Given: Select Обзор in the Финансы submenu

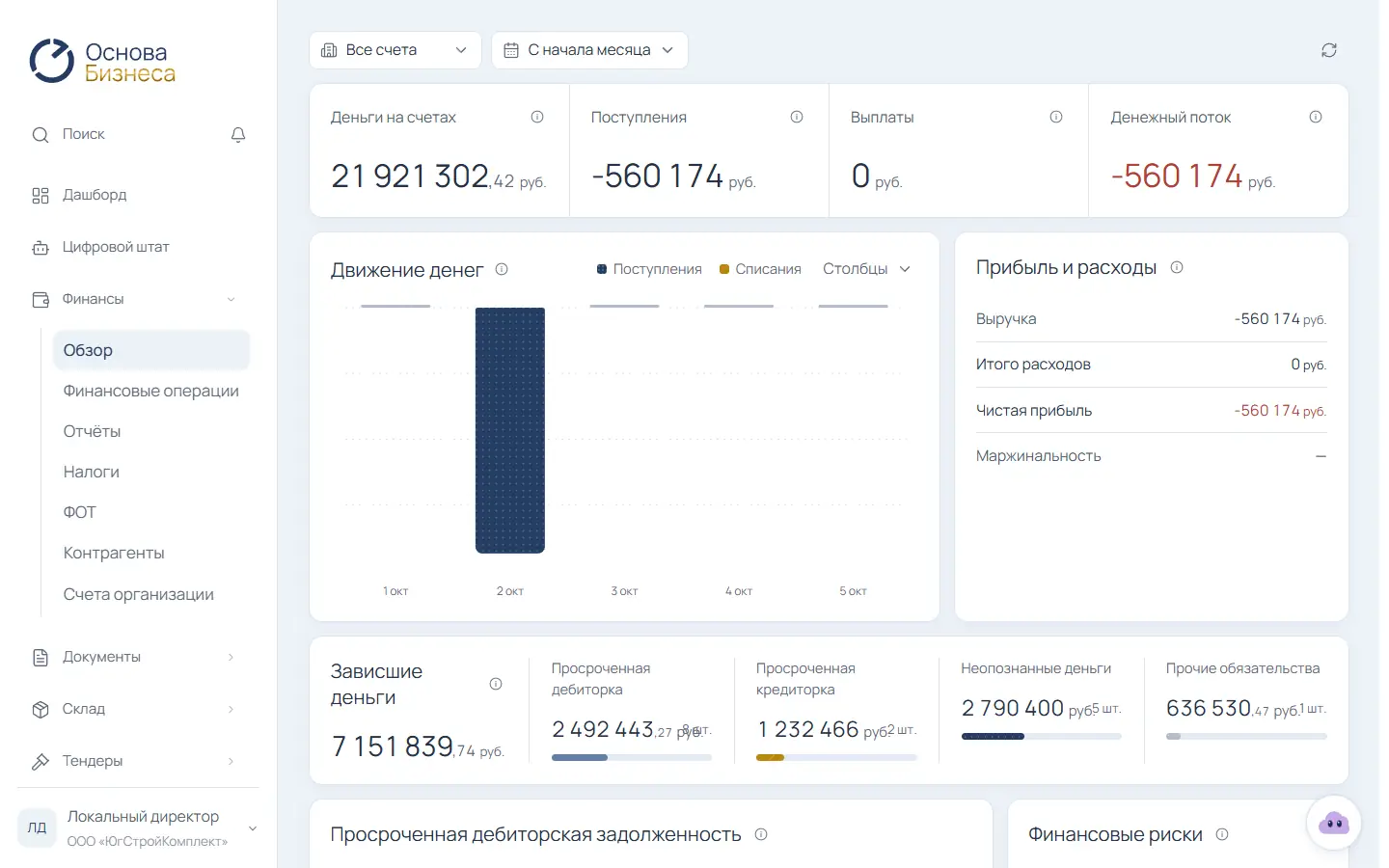Looking at the screenshot, I should tap(151, 350).
